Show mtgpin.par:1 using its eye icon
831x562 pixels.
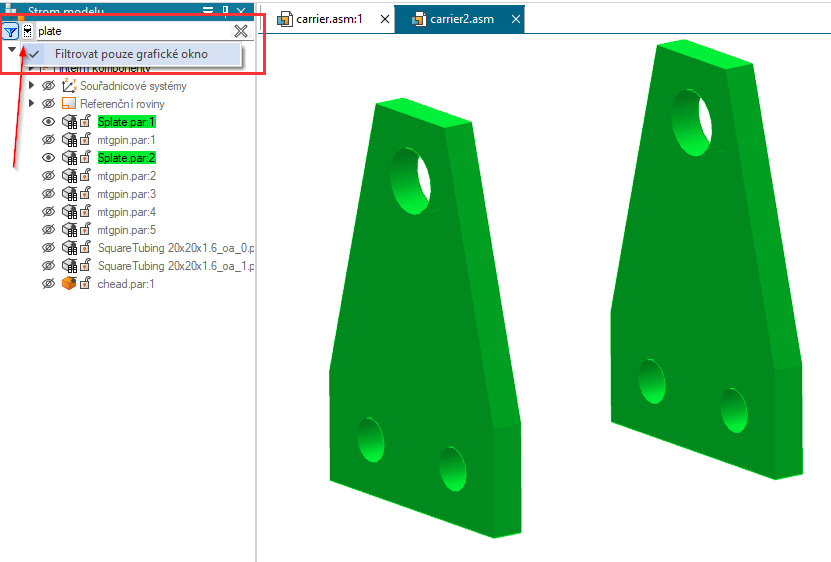point(48,140)
